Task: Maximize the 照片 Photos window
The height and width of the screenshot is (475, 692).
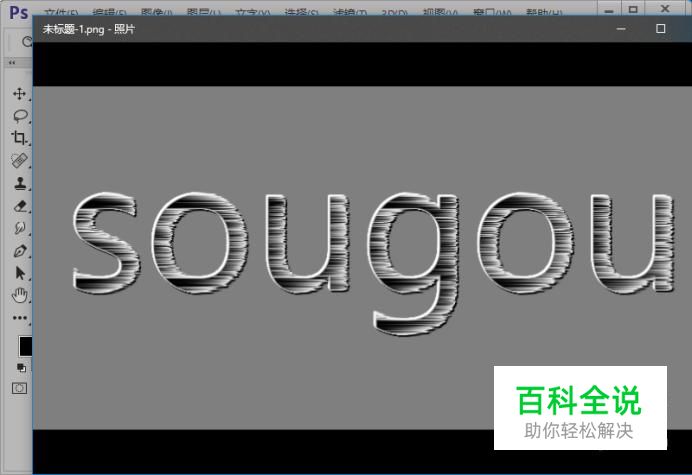Action: [x=661, y=29]
